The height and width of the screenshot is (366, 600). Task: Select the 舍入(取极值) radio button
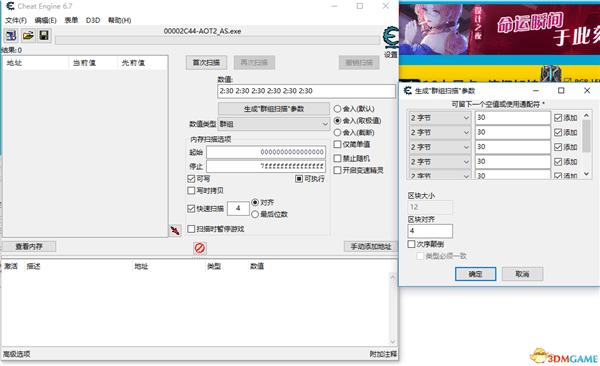tap(357, 121)
